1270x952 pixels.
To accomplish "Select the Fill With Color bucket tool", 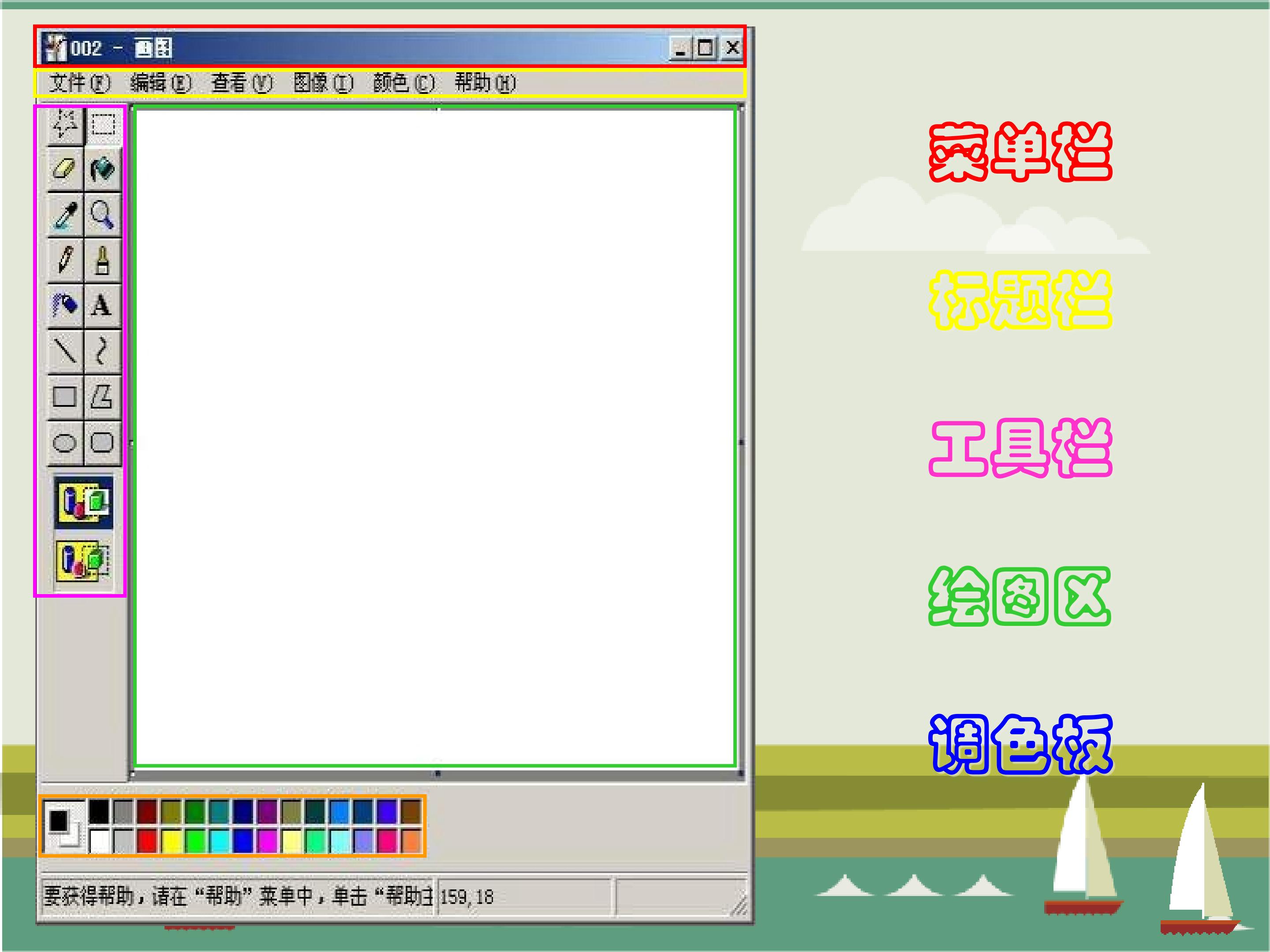I will pyautogui.click(x=103, y=169).
